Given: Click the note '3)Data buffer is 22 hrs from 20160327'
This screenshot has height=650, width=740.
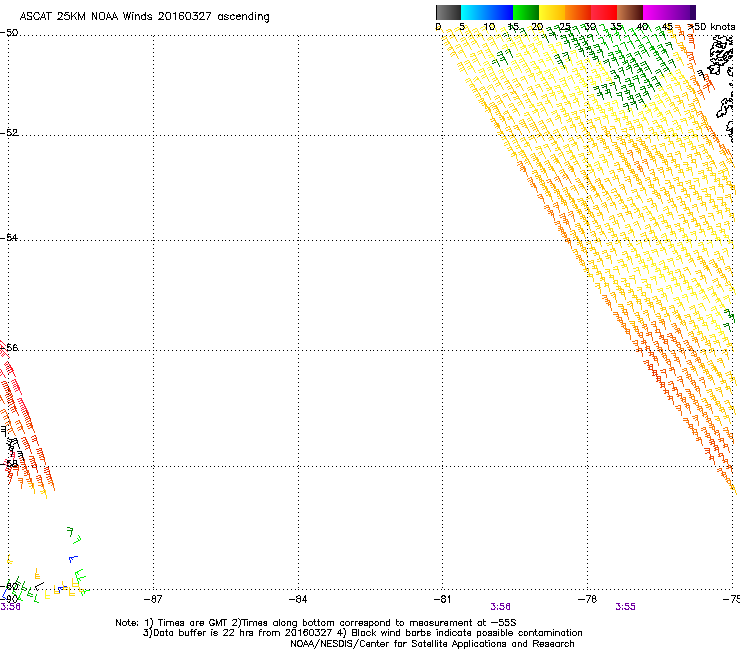Looking at the screenshot, I should click(237, 633).
